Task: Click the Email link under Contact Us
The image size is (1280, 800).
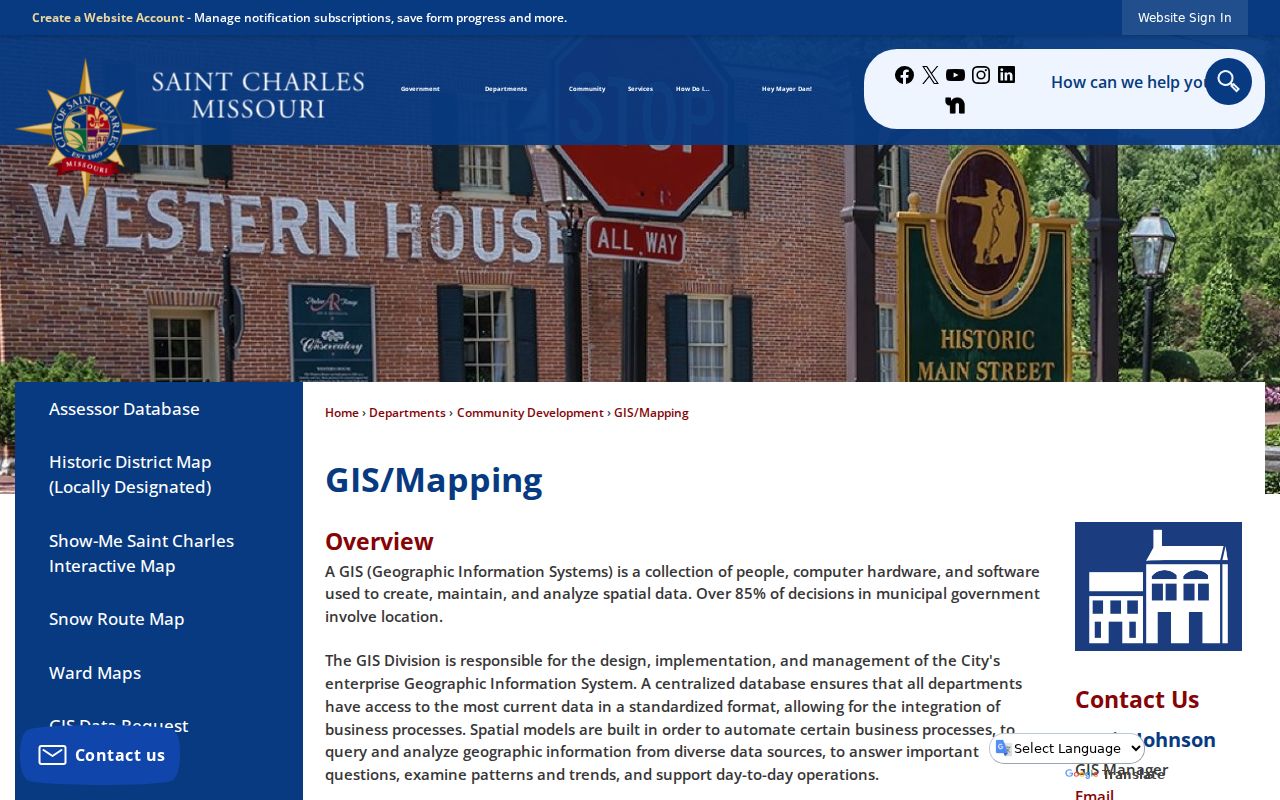Action: click(x=1094, y=794)
